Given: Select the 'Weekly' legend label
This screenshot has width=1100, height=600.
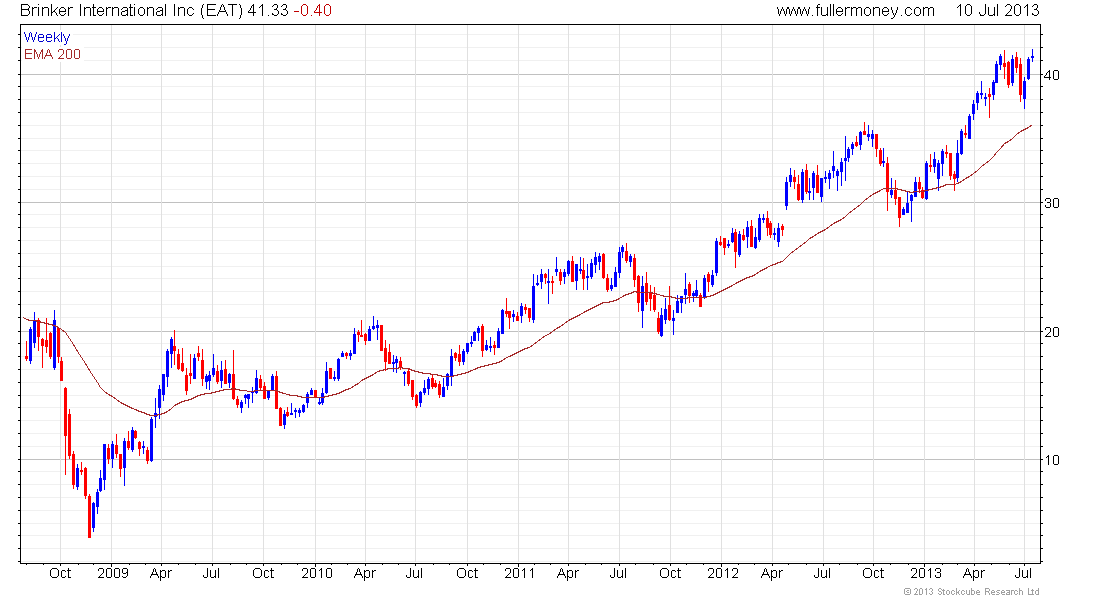Looking at the screenshot, I should (x=47, y=37).
